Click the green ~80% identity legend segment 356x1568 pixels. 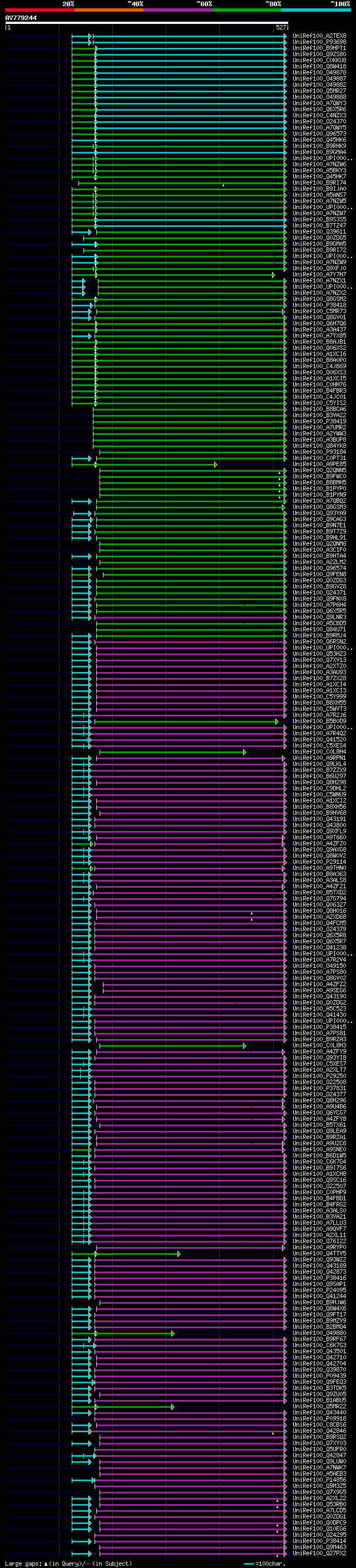tap(247, 10)
